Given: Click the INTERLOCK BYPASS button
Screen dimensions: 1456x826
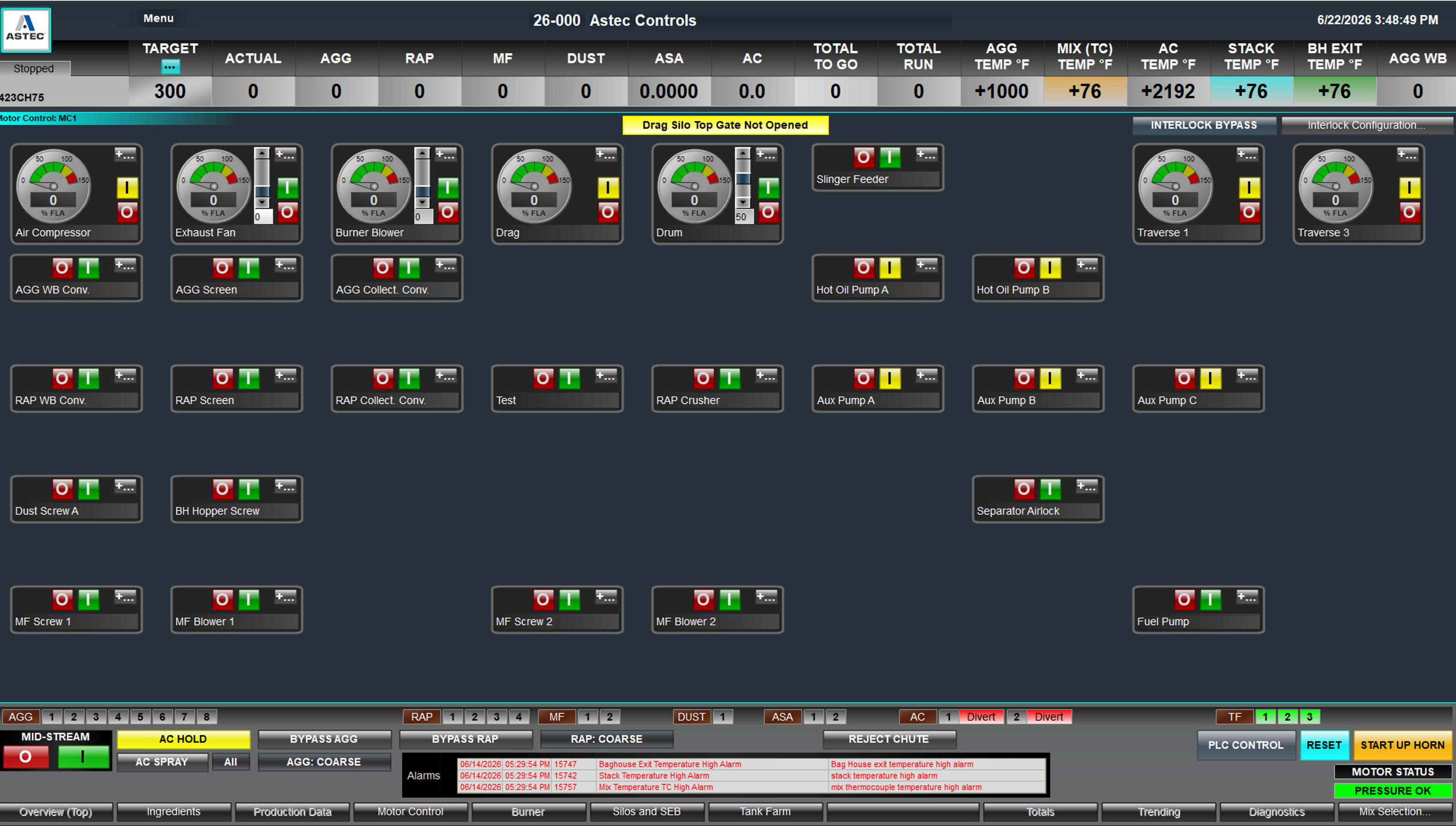Looking at the screenshot, I should click(1204, 125).
